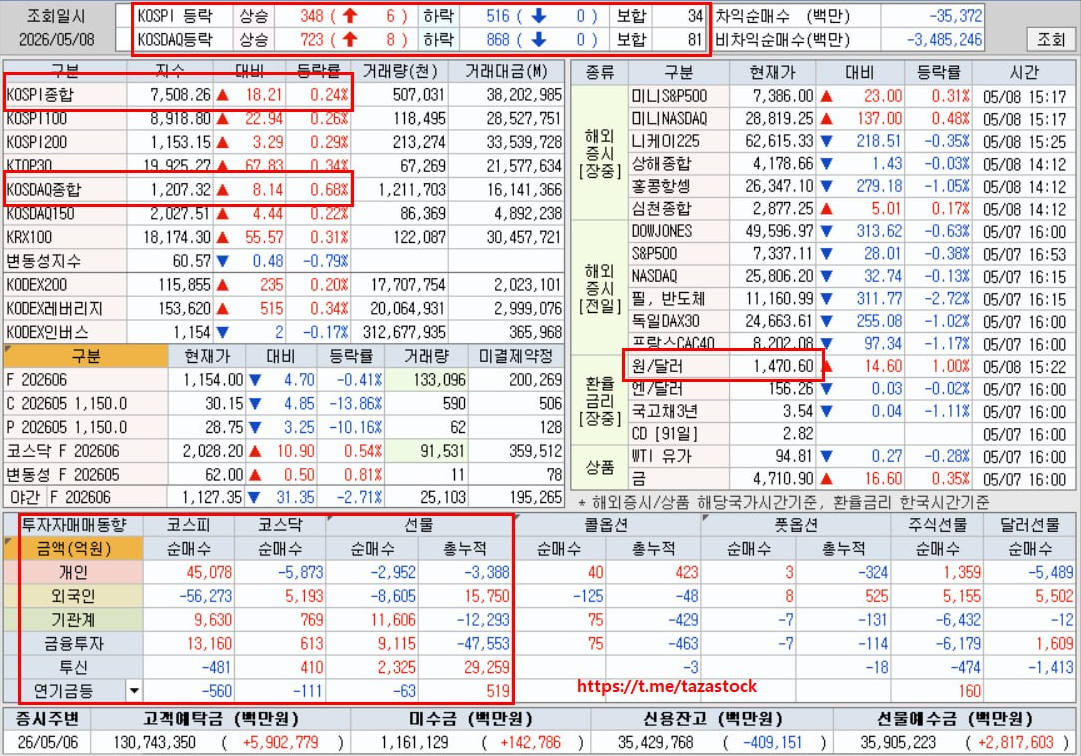1081x756 pixels.
Task: Click the blue triangle in 변동성지수 row
Action: [223, 261]
